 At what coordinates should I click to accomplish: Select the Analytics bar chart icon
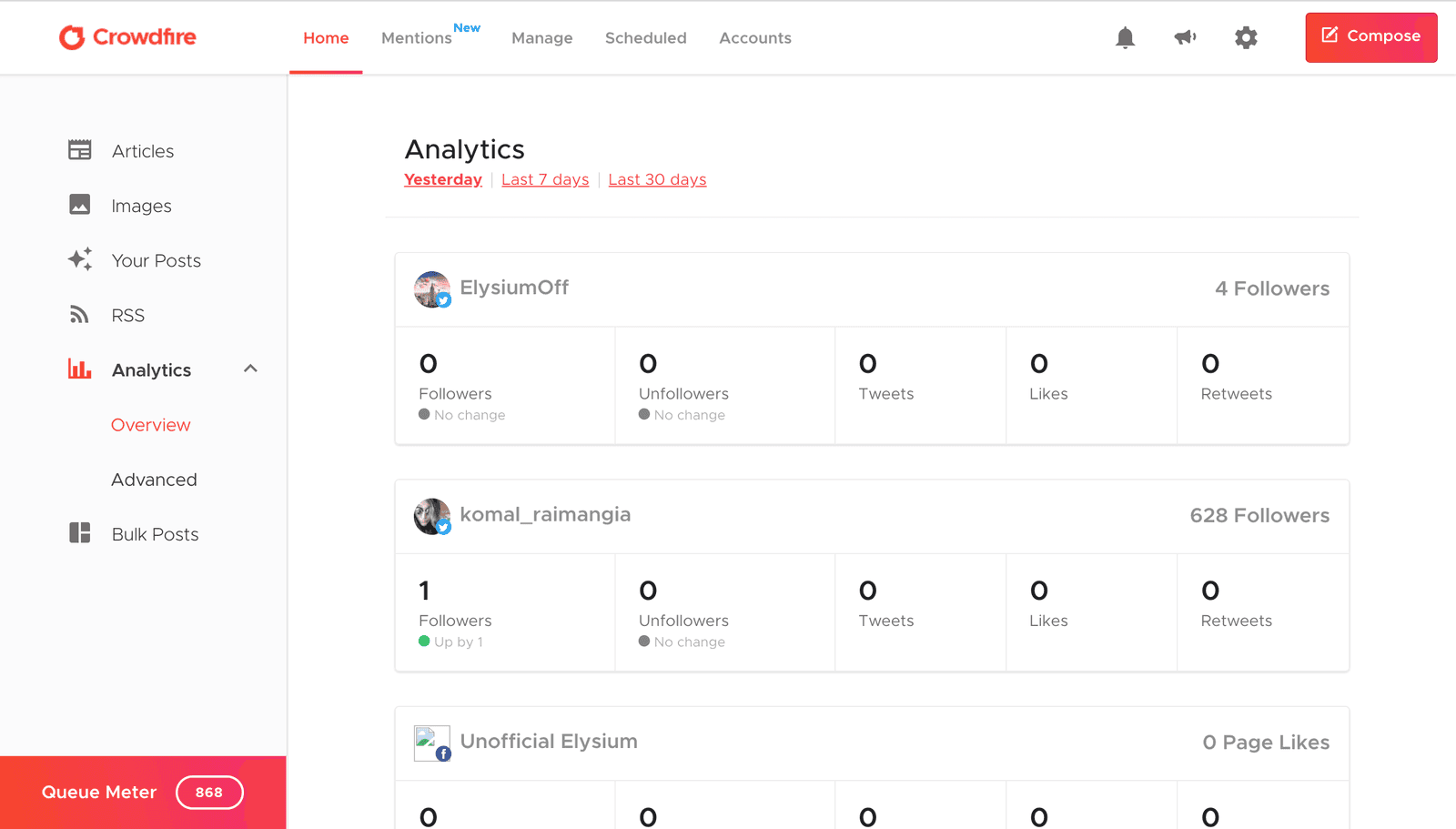click(x=79, y=369)
